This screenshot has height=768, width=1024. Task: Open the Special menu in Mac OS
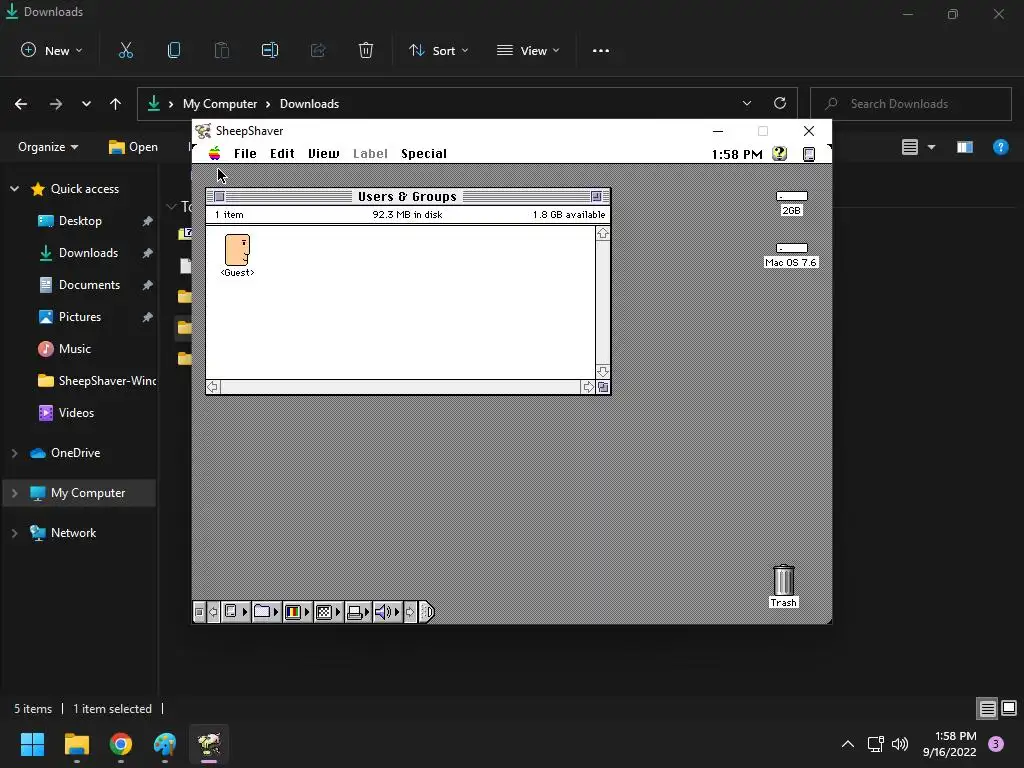click(x=424, y=153)
